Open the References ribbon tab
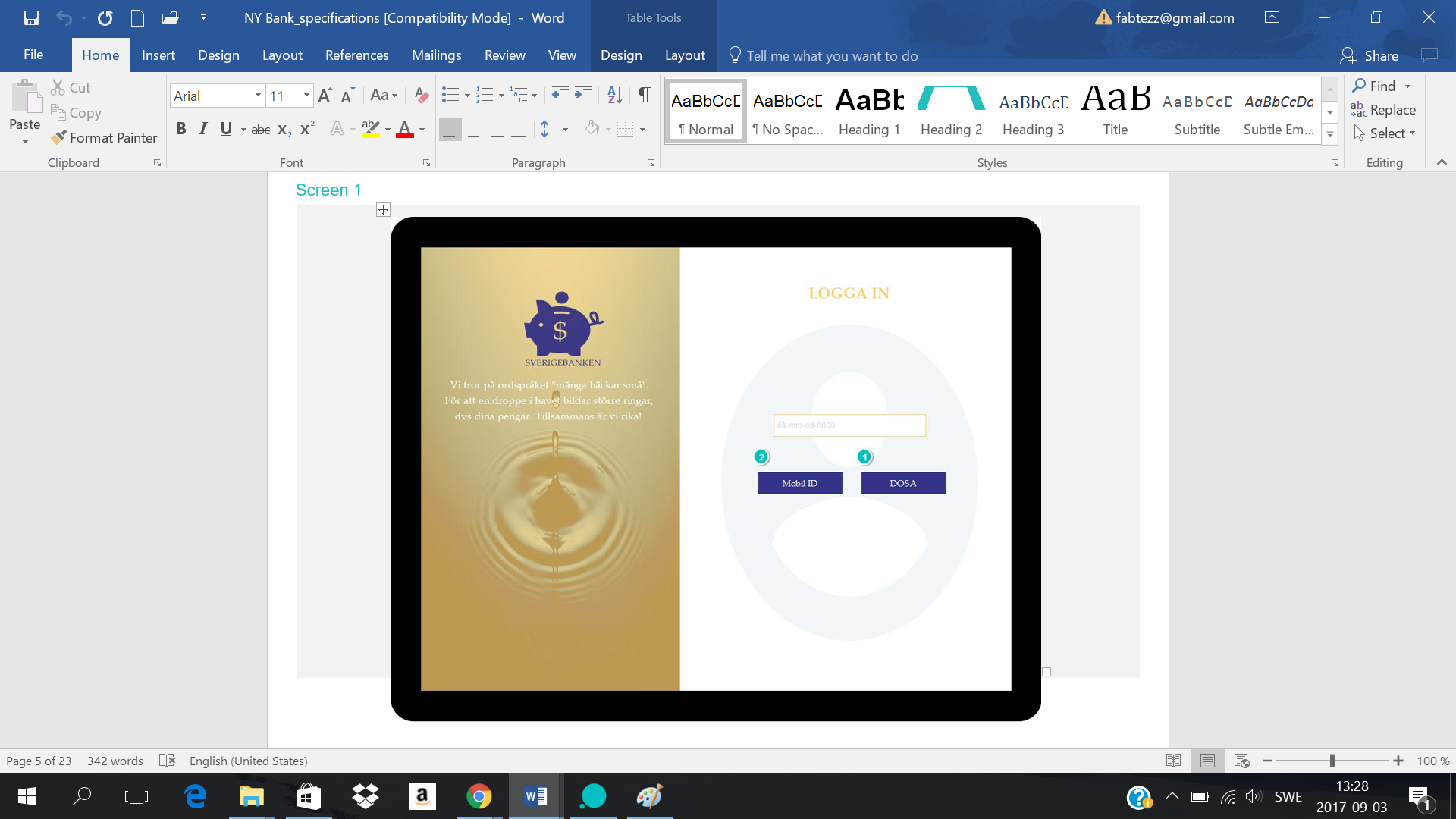Screen dimensions: 1456x819 pos(356,55)
